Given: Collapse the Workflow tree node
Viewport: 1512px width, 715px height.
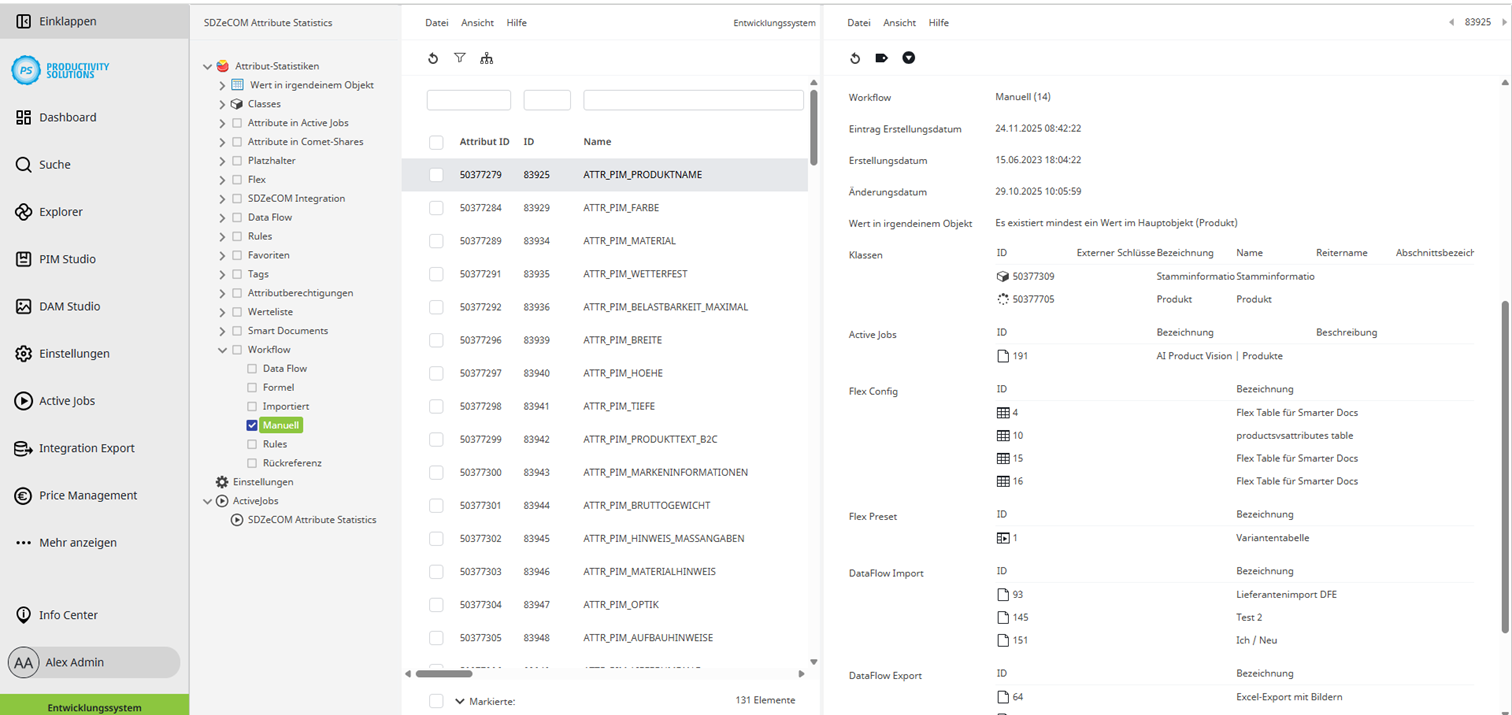Looking at the screenshot, I should 222,349.
